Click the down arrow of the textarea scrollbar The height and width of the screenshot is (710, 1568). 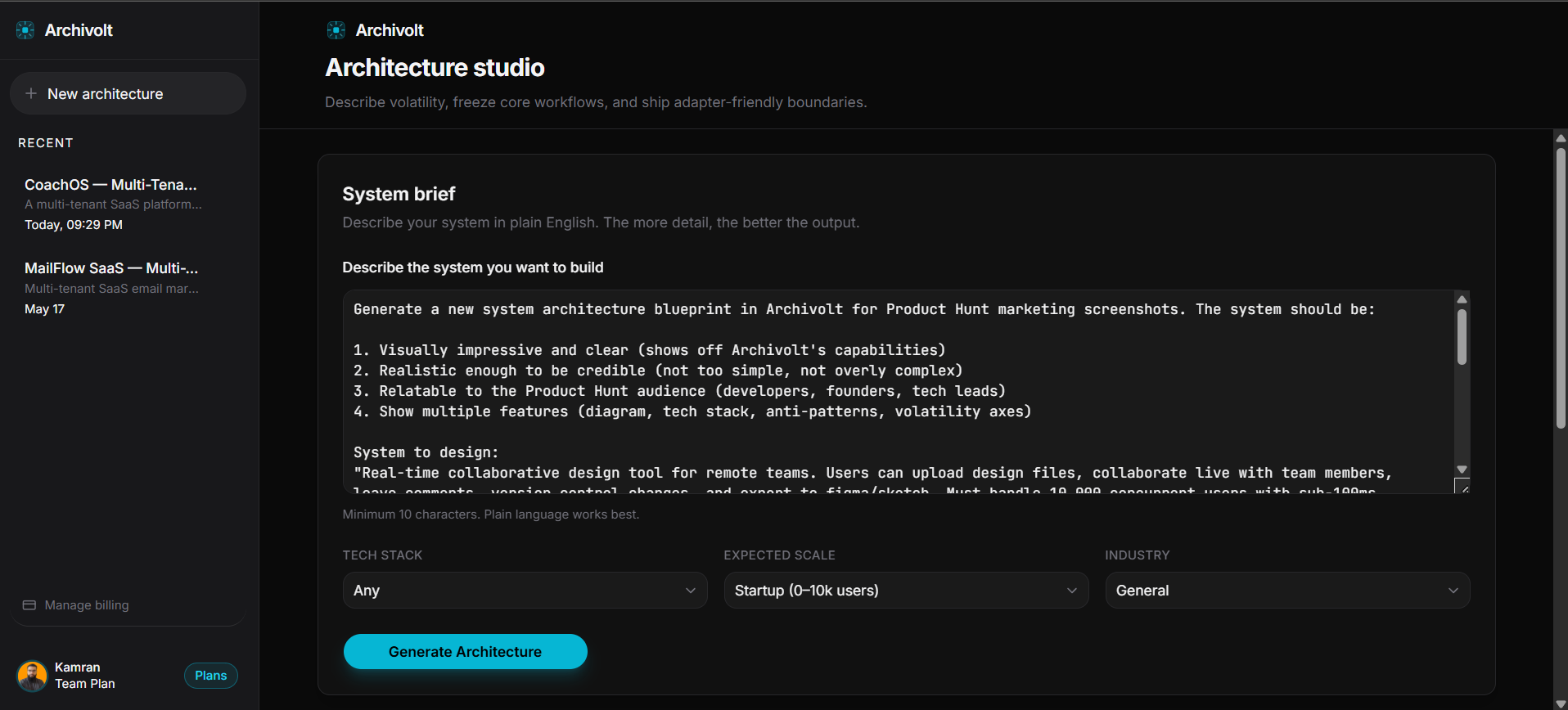[1462, 470]
